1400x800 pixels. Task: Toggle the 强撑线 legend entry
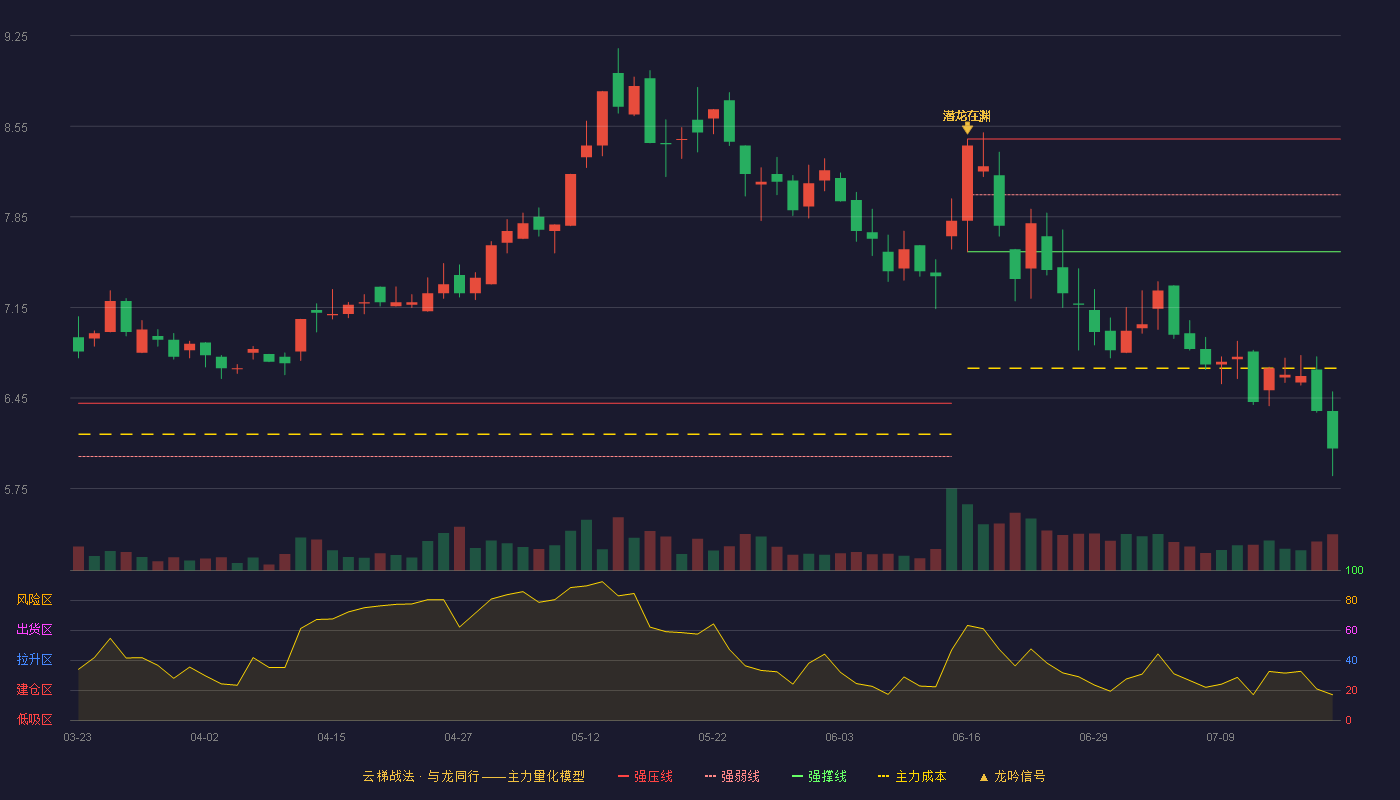pyautogui.click(x=819, y=776)
